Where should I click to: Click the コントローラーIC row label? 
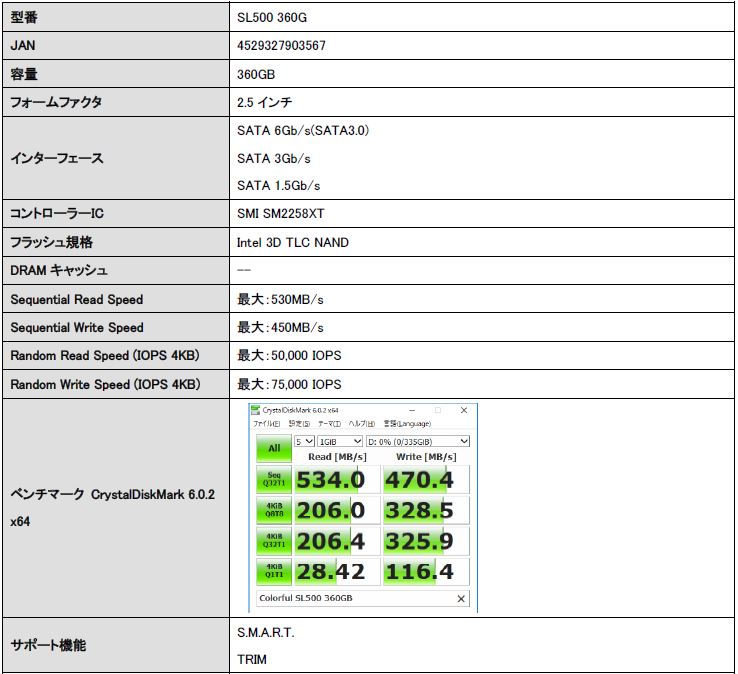coord(57,214)
